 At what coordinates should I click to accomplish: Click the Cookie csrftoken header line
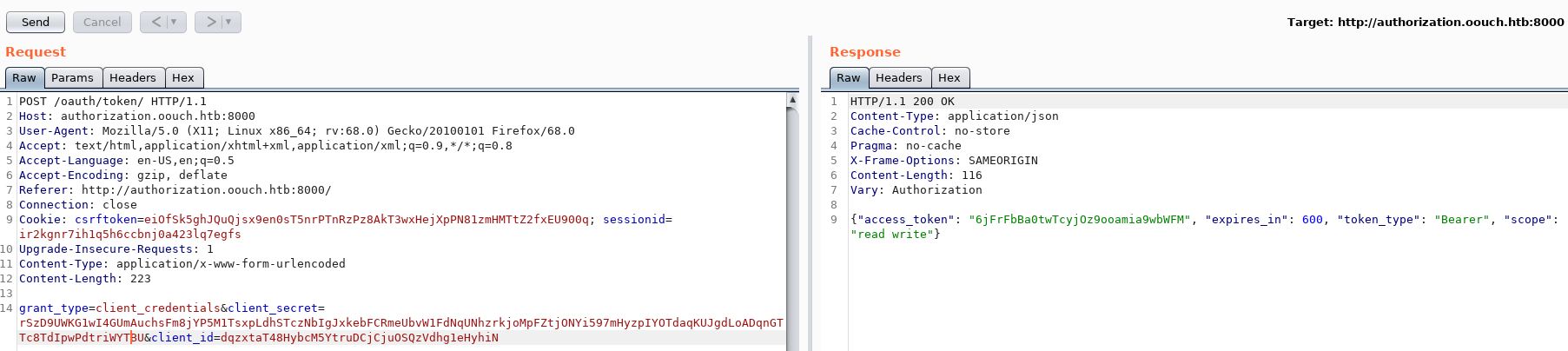click(330, 220)
